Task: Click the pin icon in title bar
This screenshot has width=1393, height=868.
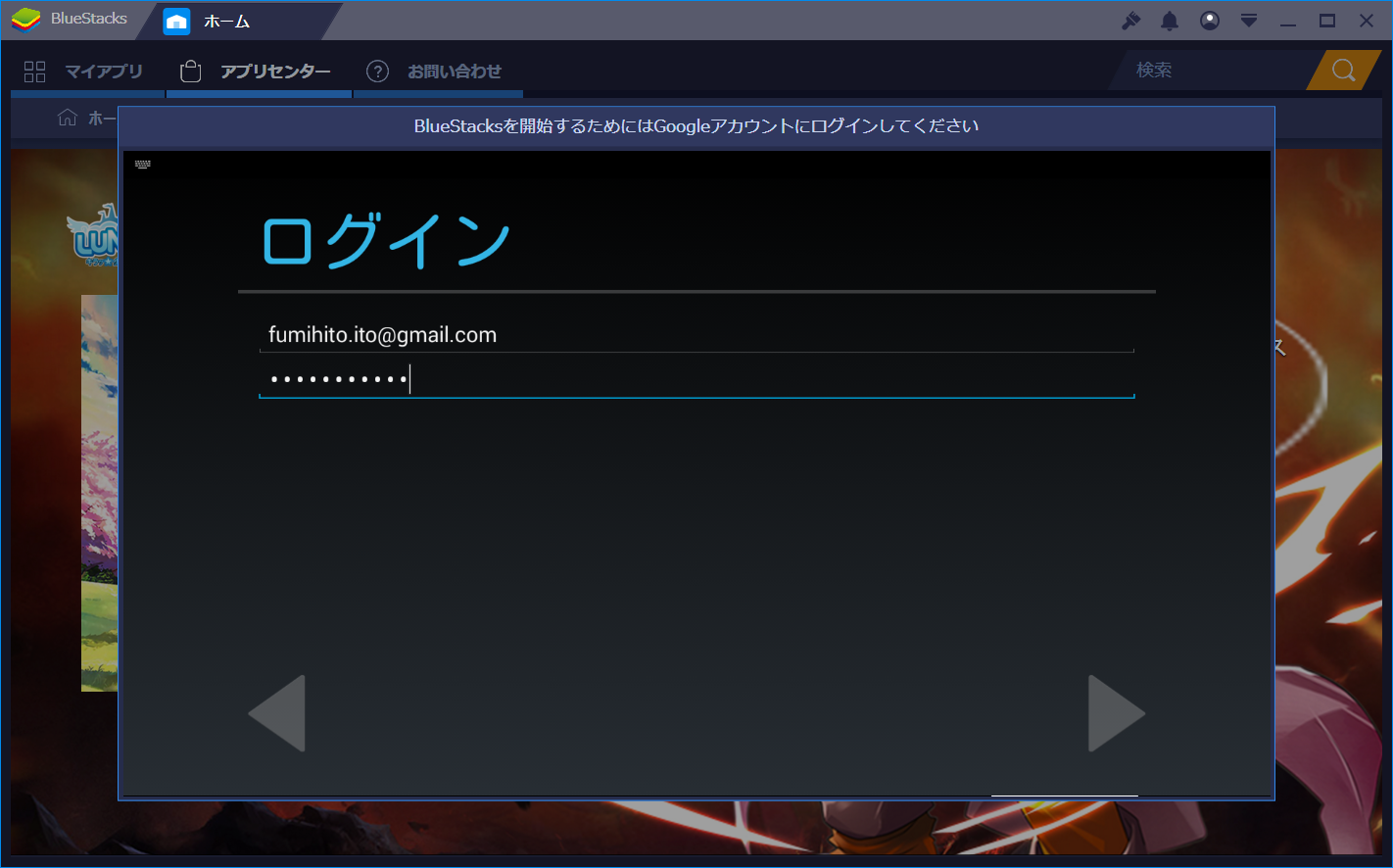Action: point(1131,21)
